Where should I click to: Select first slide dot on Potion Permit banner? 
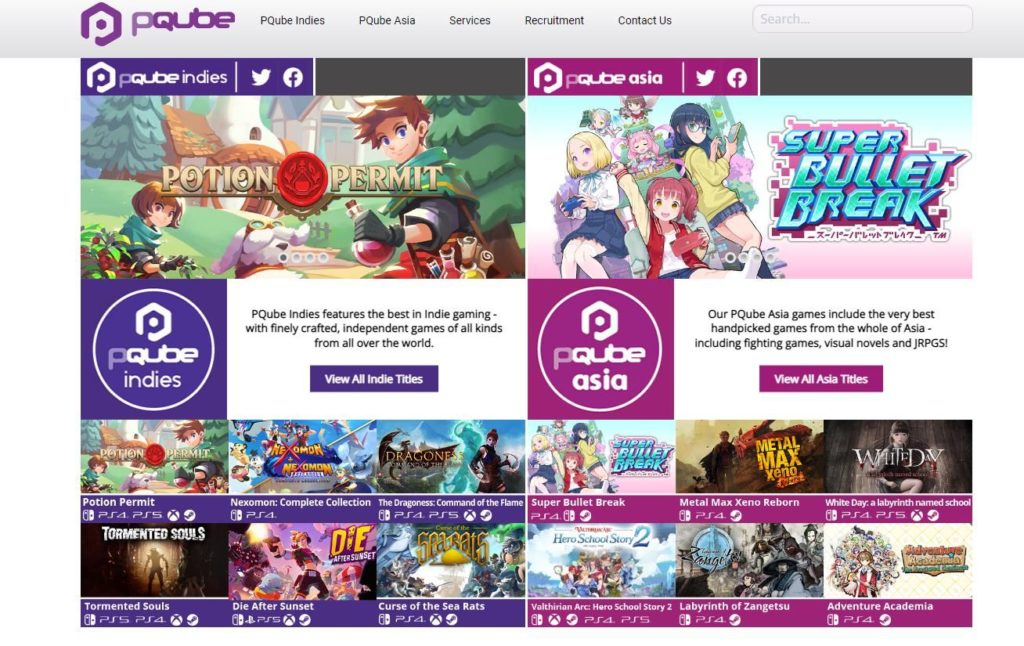[283, 257]
